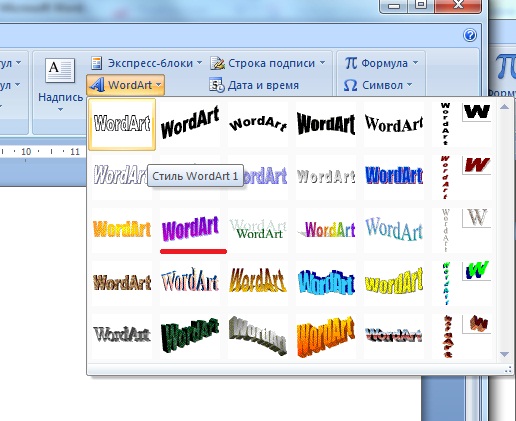This screenshot has height=421, width=516.
Task: Click the gallery scroll down arrow
Action: click(504, 354)
